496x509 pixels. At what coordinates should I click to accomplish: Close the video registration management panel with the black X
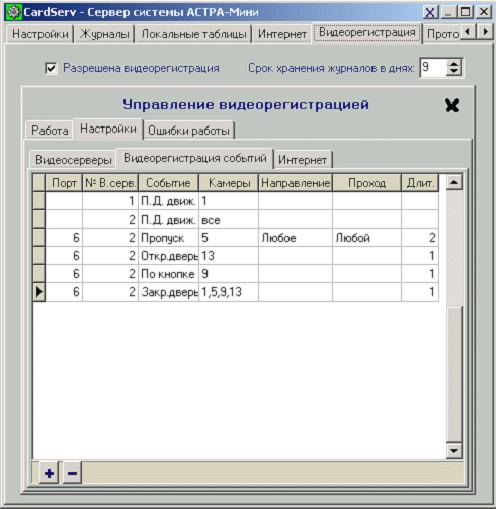pos(452,105)
